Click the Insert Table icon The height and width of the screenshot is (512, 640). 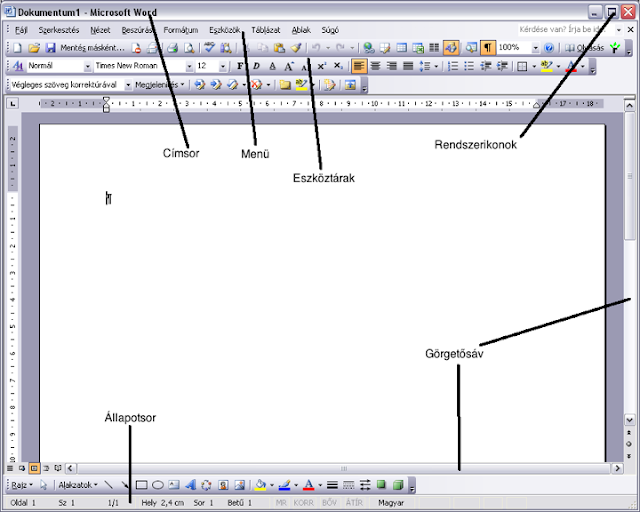tap(402, 48)
